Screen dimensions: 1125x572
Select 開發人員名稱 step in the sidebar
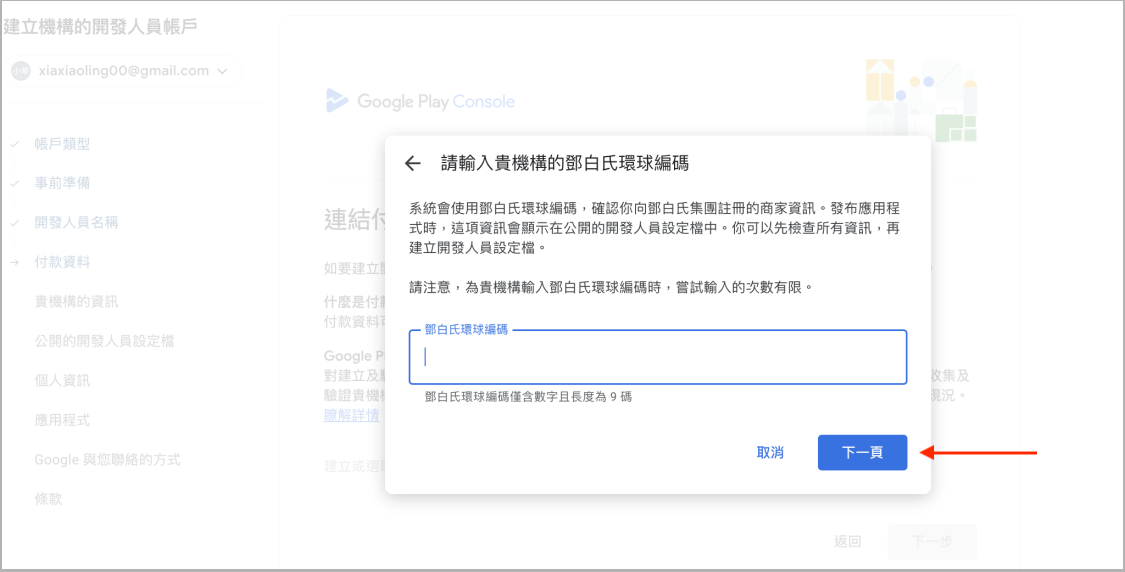point(76,222)
